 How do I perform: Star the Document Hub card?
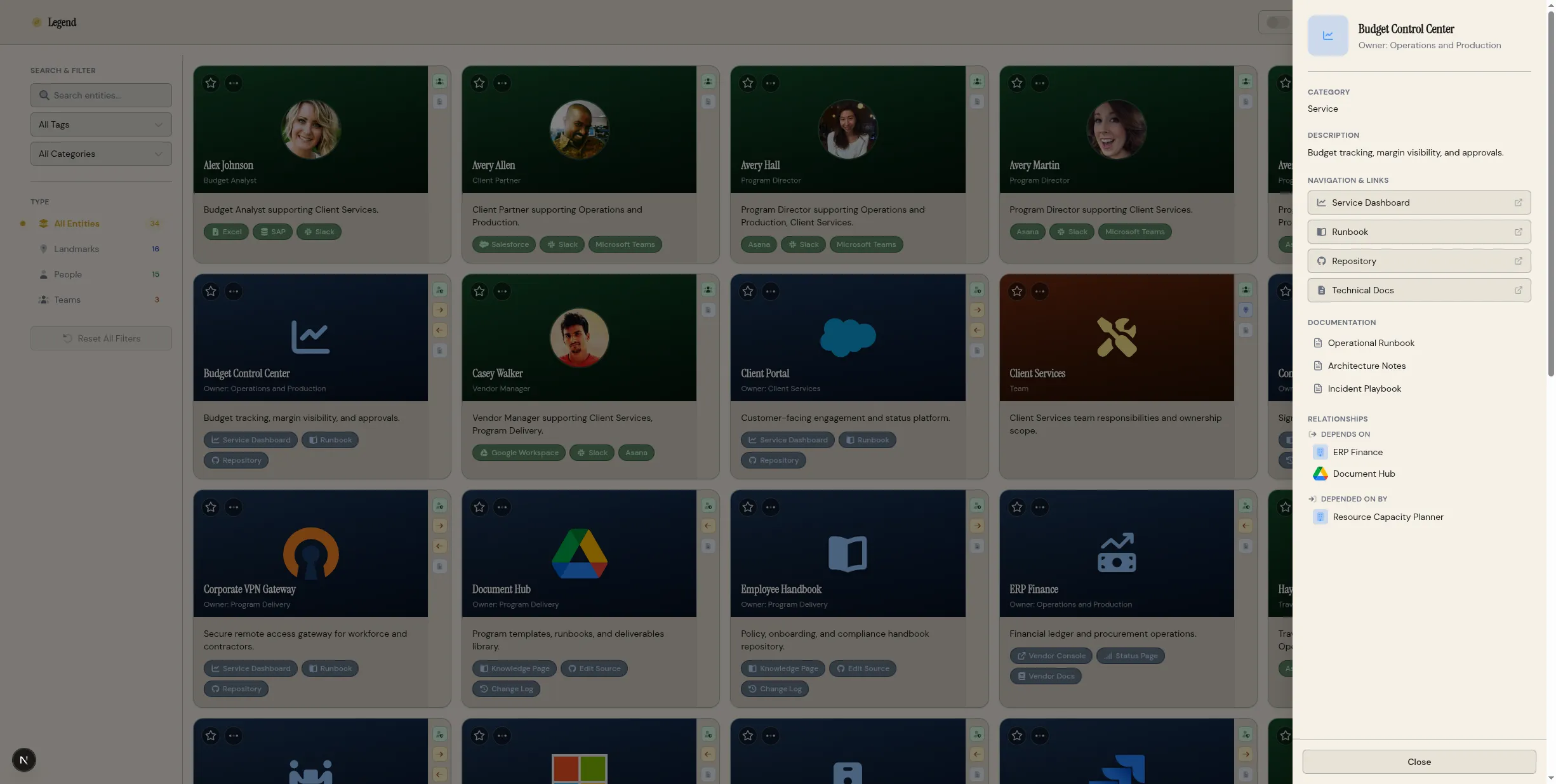click(479, 507)
